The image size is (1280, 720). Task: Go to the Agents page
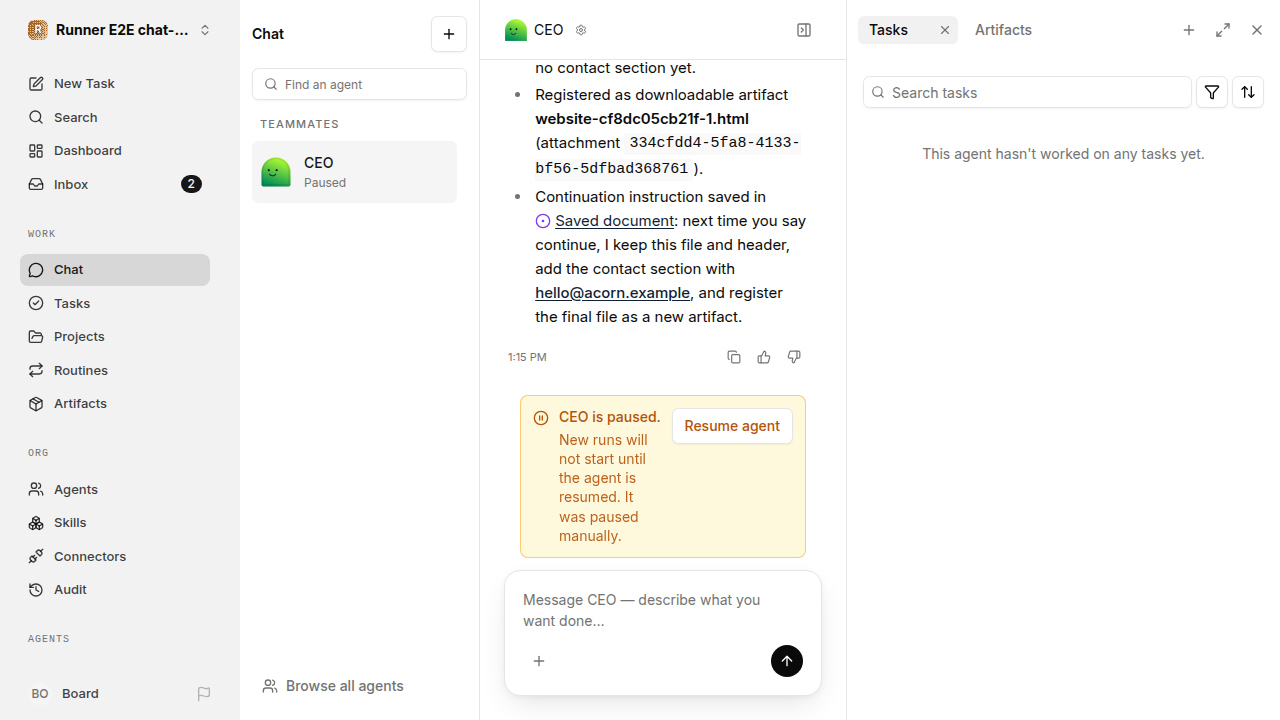(x=115, y=489)
